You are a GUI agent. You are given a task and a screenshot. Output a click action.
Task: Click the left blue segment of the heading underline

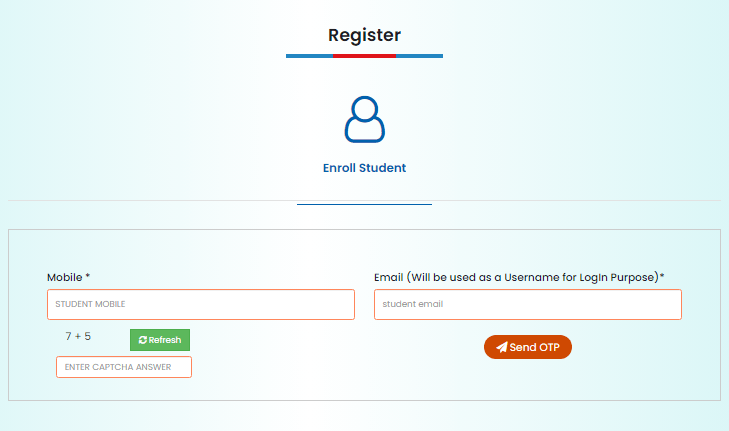[309, 56]
